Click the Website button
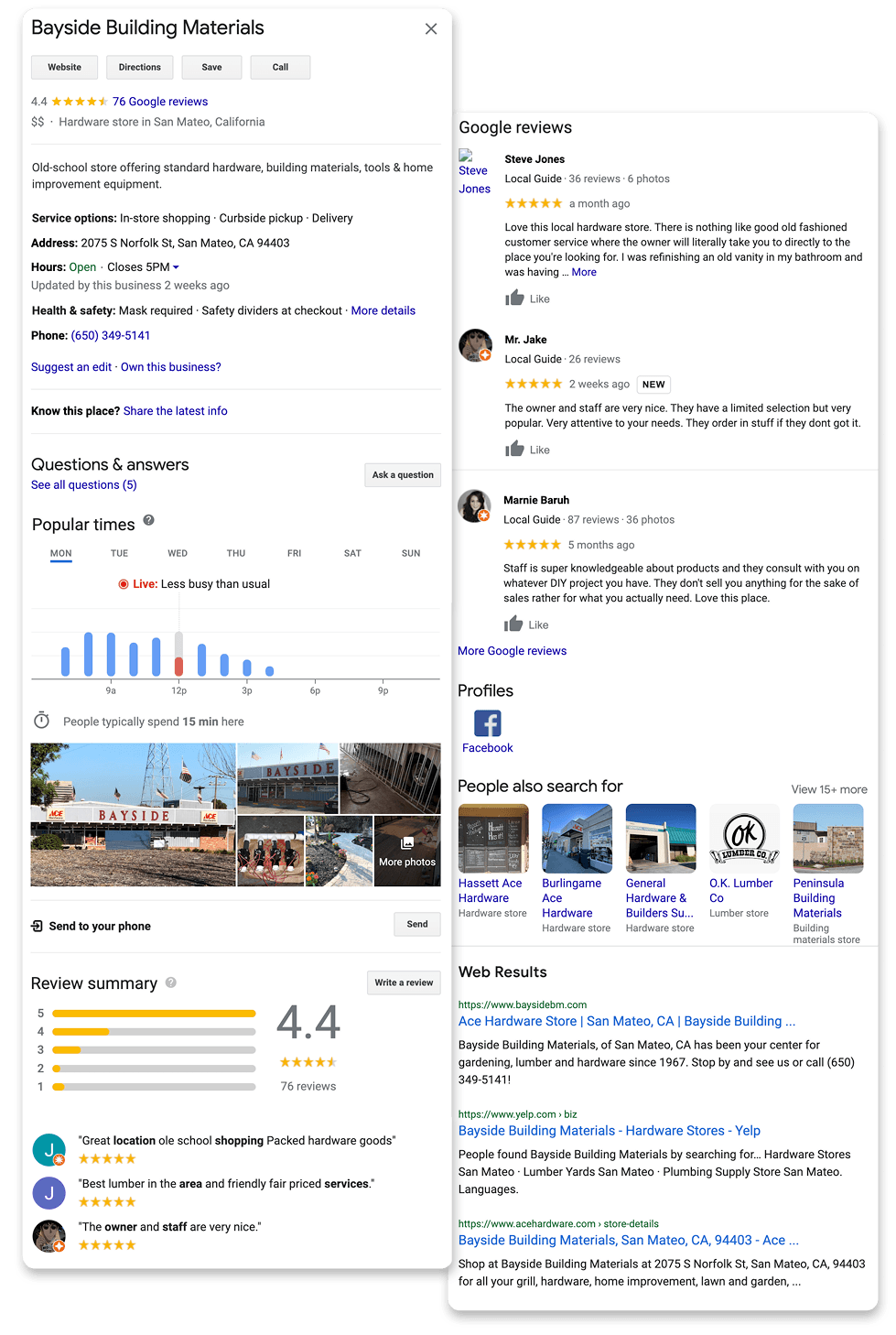The width and height of the screenshot is (896, 1335). tap(65, 68)
